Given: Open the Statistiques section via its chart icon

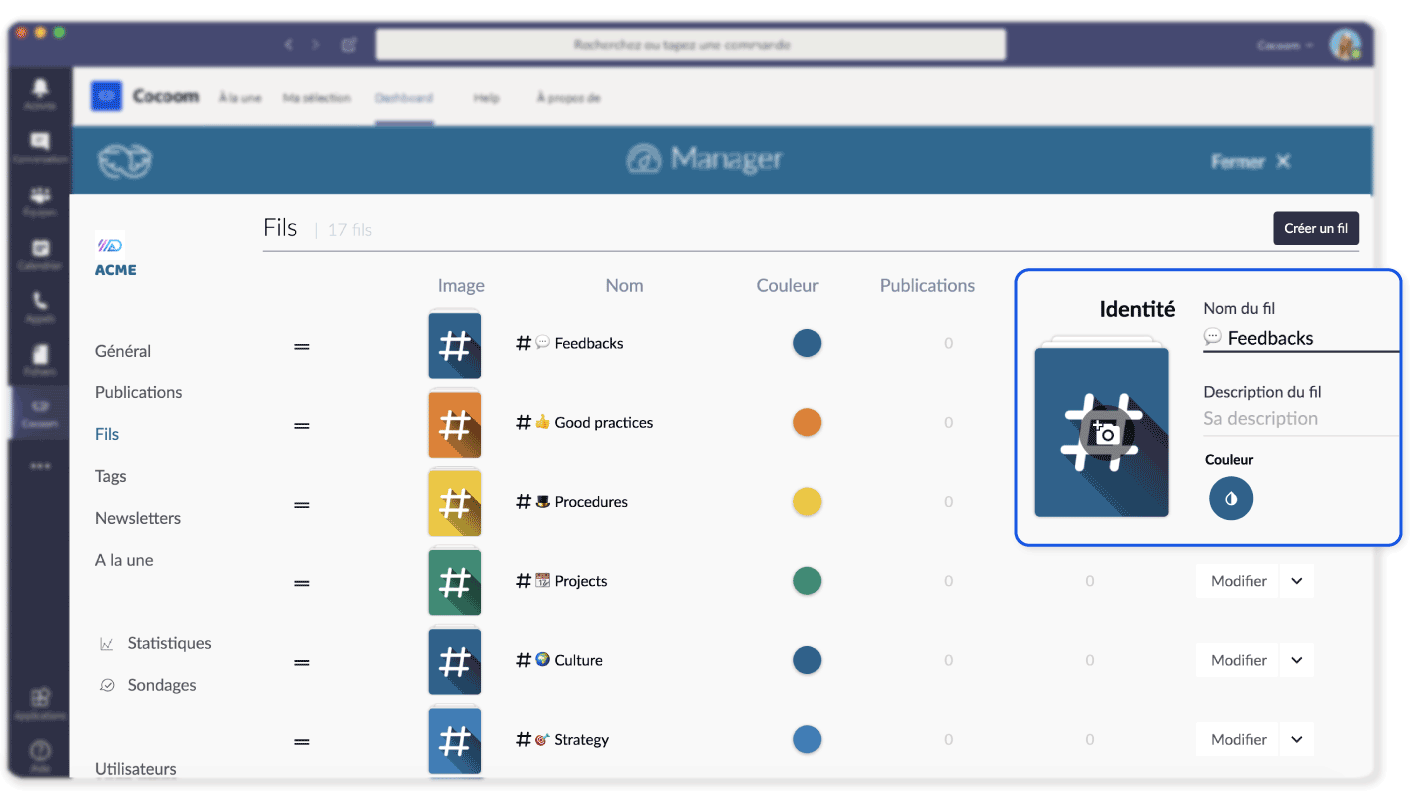Looking at the screenshot, I should [x=107, y=643].
